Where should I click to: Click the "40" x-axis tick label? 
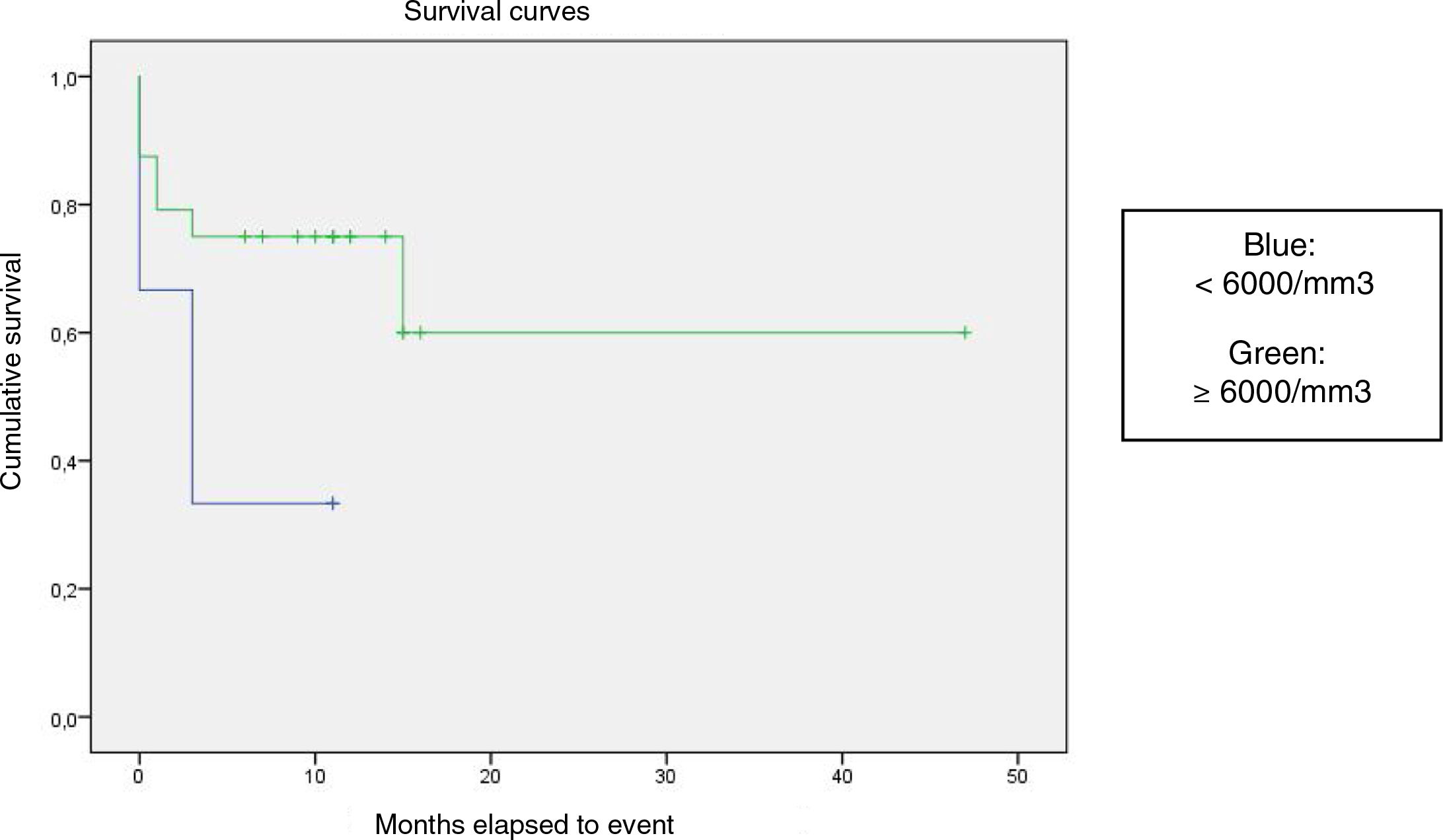click(x=842, y=777)
